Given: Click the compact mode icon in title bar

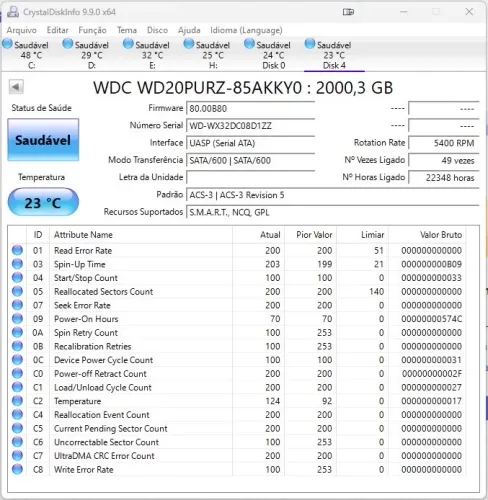Looking at the screenshot, I should click(x=348, y=12).
